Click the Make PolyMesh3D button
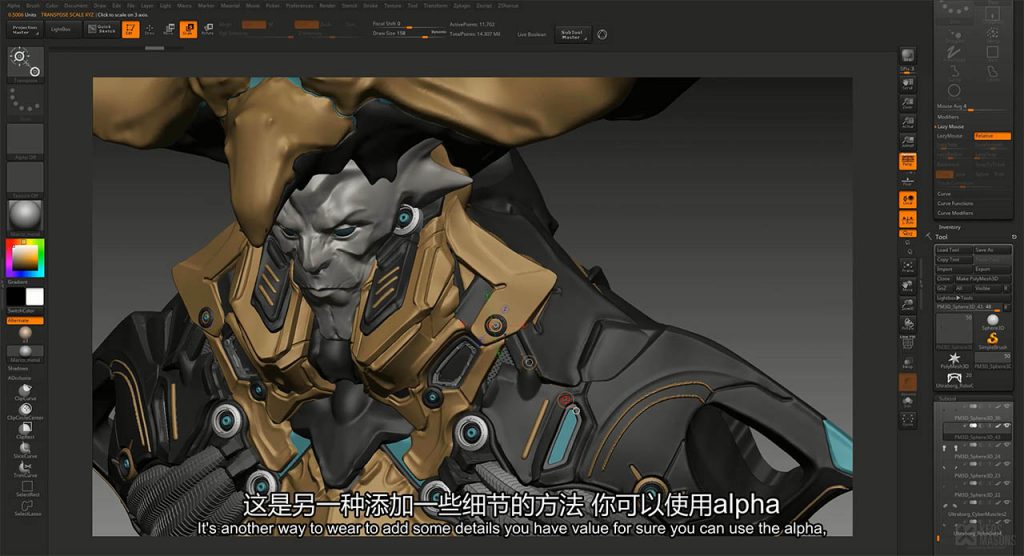Screen dimensions: 1024x556 tap(983, 278)
